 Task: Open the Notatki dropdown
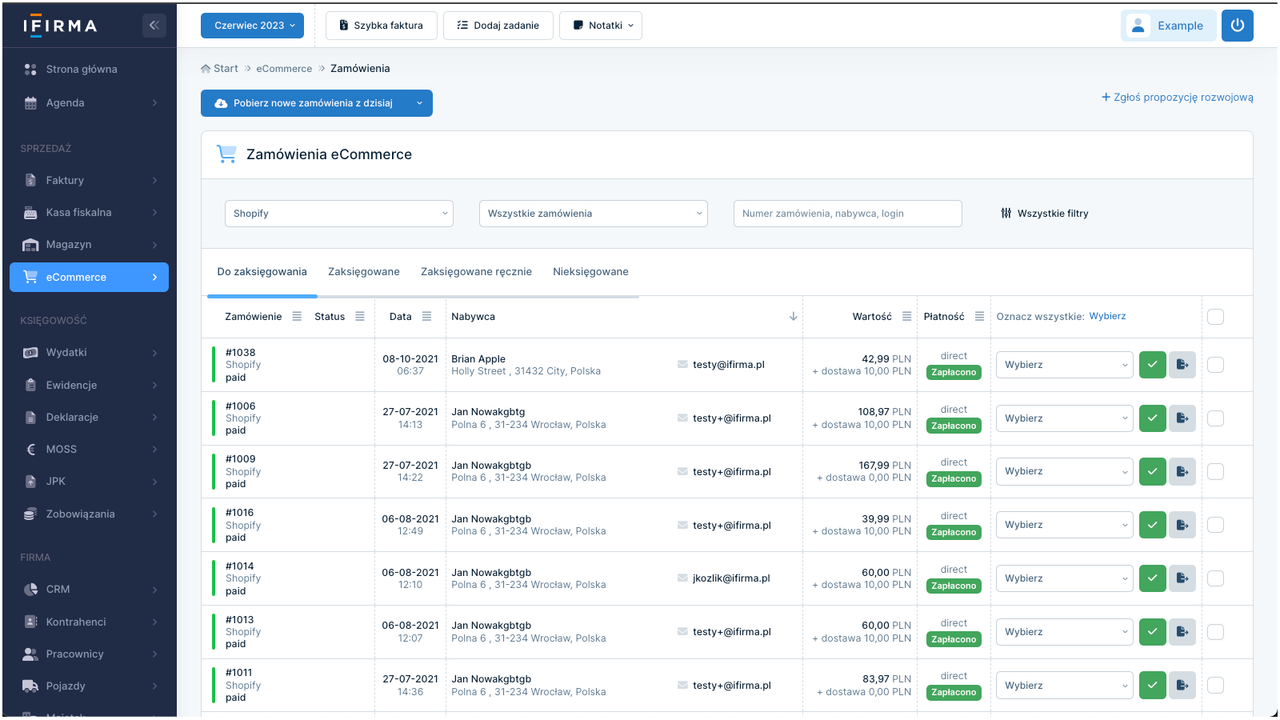coord(600,26)
